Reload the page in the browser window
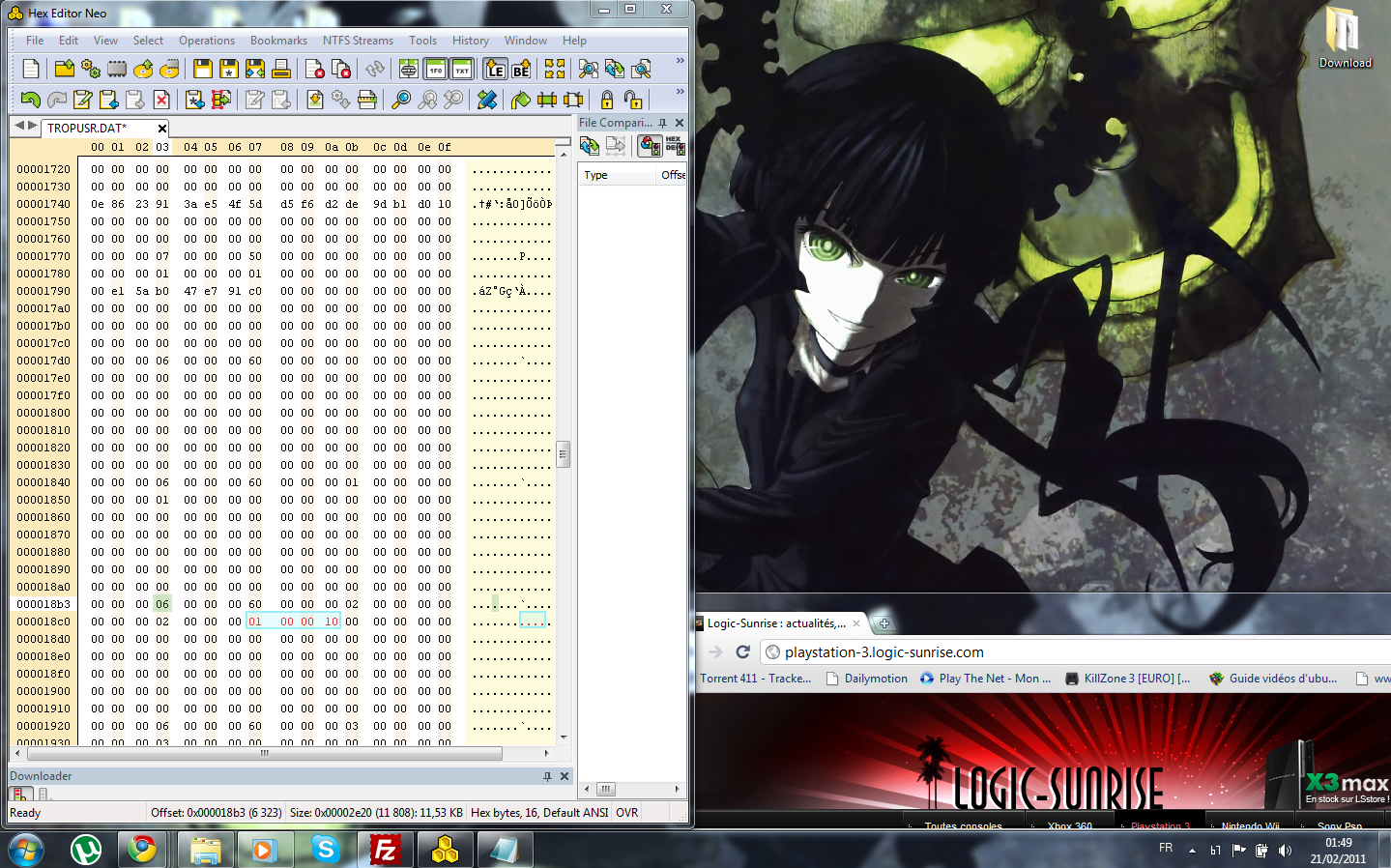This screenshot has width=1391, height=868. point(742,652)
